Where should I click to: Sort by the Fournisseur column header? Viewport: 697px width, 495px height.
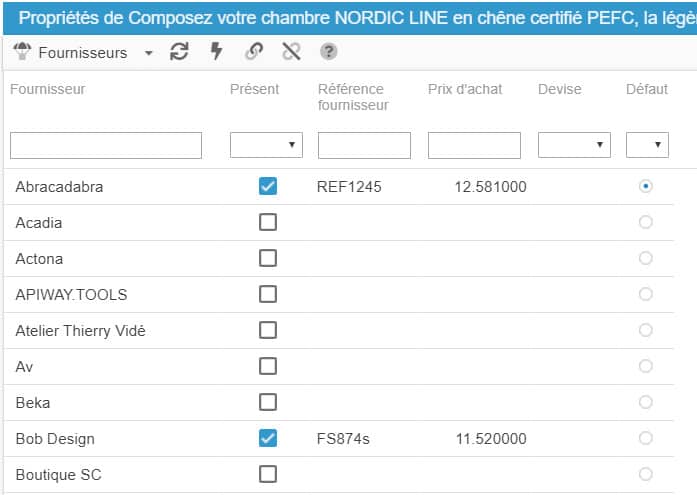[48, 89]
